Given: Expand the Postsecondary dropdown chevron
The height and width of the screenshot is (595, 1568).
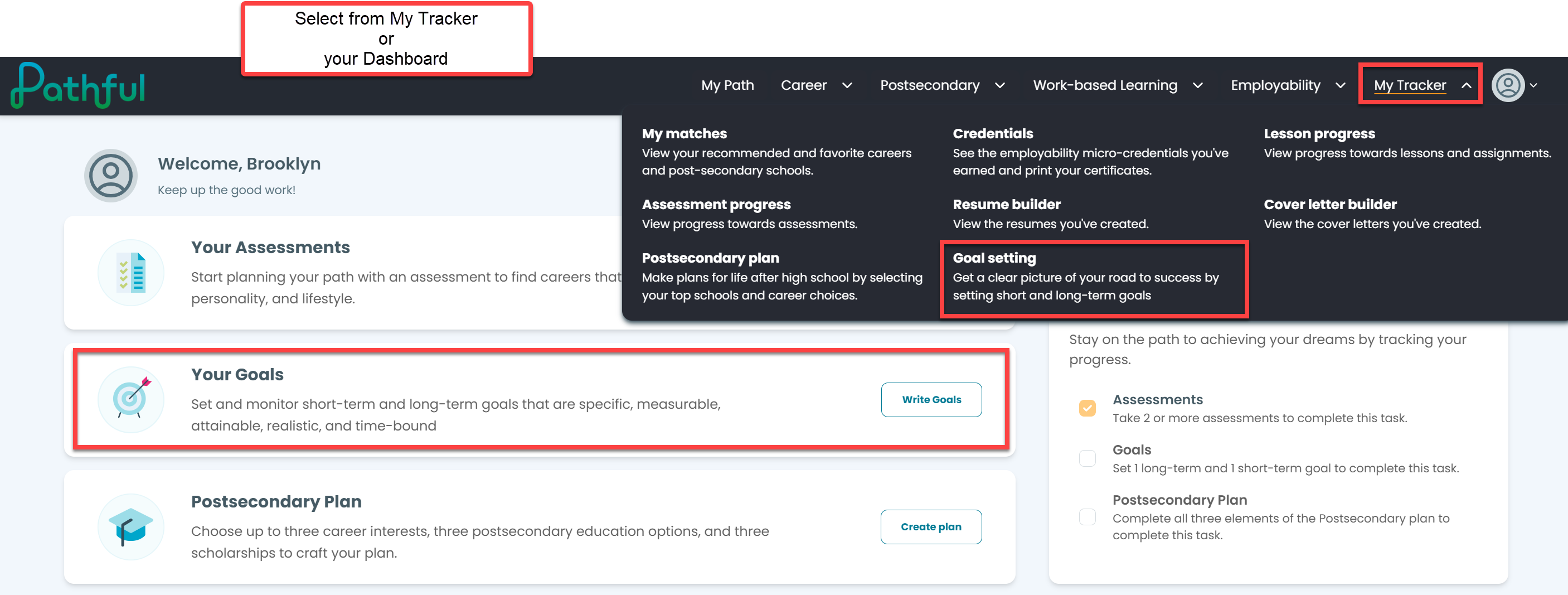Looking at the screenshot, I should (999, 85).
